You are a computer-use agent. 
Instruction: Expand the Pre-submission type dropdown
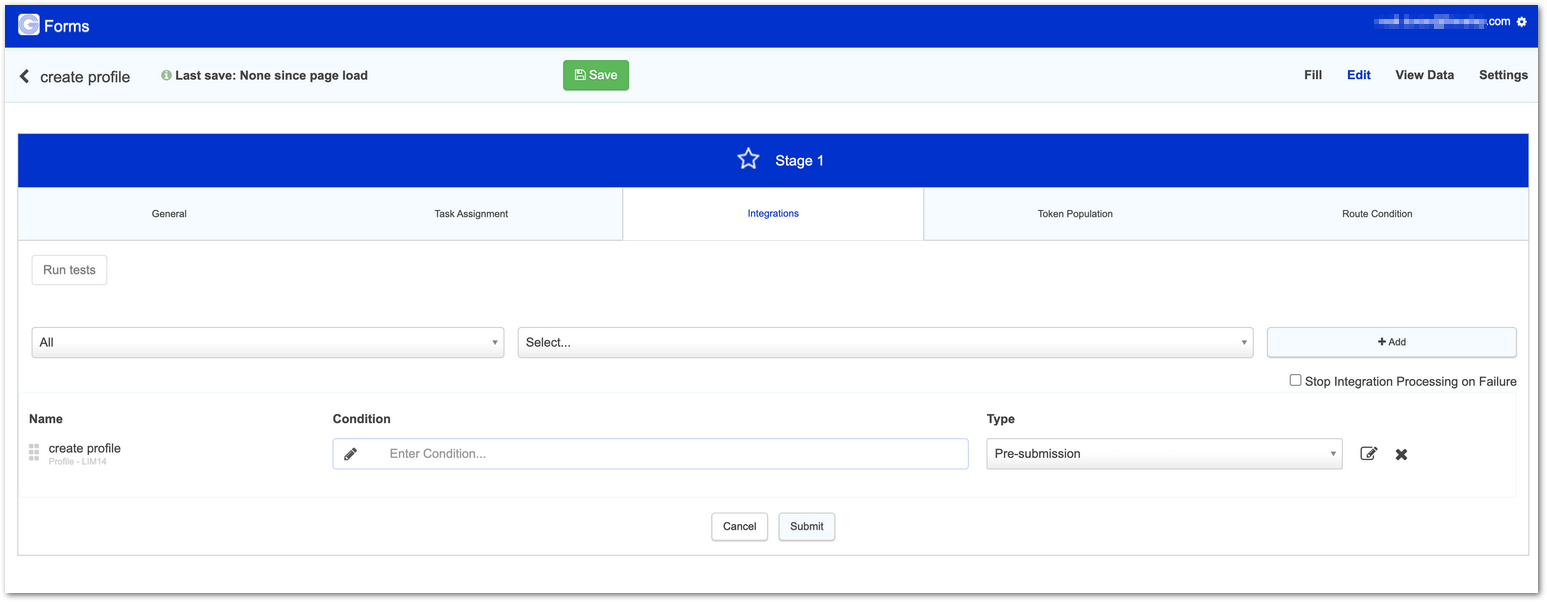[x=1164, y=454]
